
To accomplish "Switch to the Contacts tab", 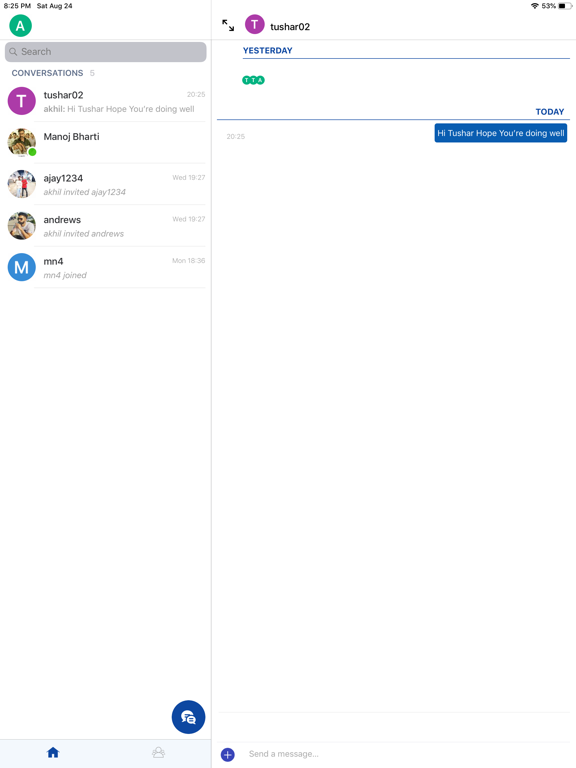I will point(158,752).
